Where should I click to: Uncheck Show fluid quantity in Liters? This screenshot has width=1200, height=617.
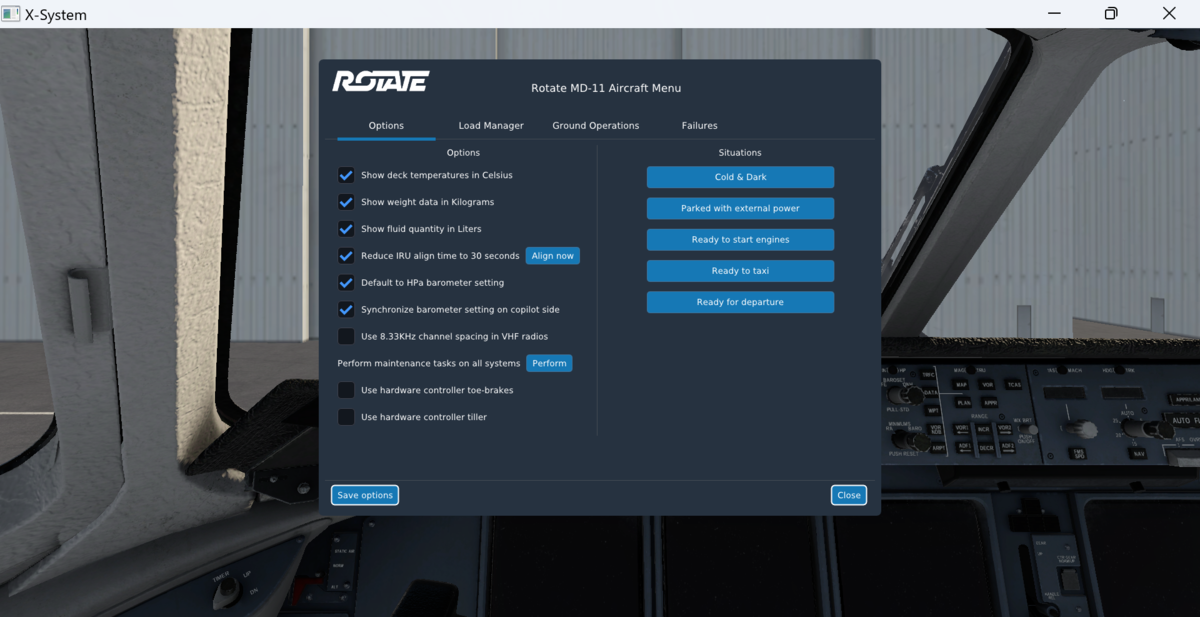tap(346, 229)
